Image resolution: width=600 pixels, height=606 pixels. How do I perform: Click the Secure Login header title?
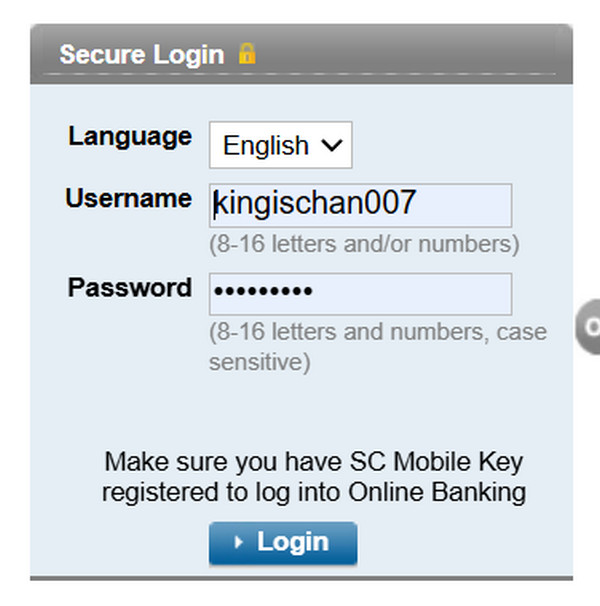[x=141, y=54]
